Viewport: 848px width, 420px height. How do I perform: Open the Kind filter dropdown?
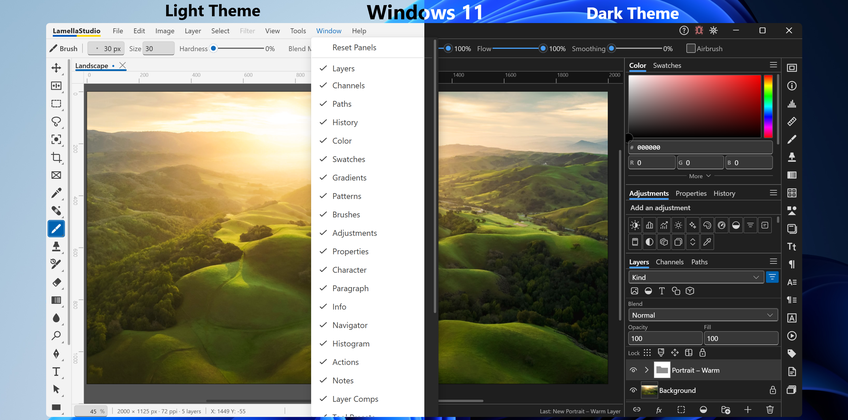[x=696, y=277]
